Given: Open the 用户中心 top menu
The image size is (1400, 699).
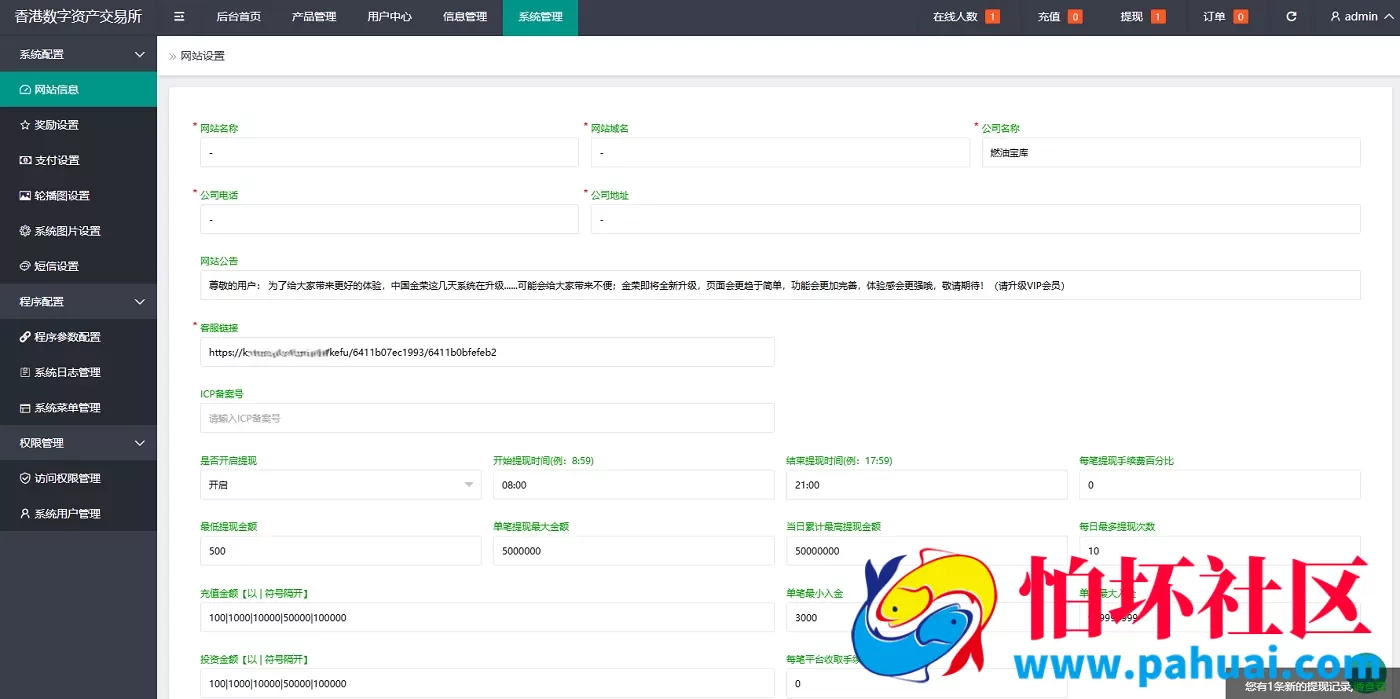Looking at the screenshot, I should [x=389, y=17].
